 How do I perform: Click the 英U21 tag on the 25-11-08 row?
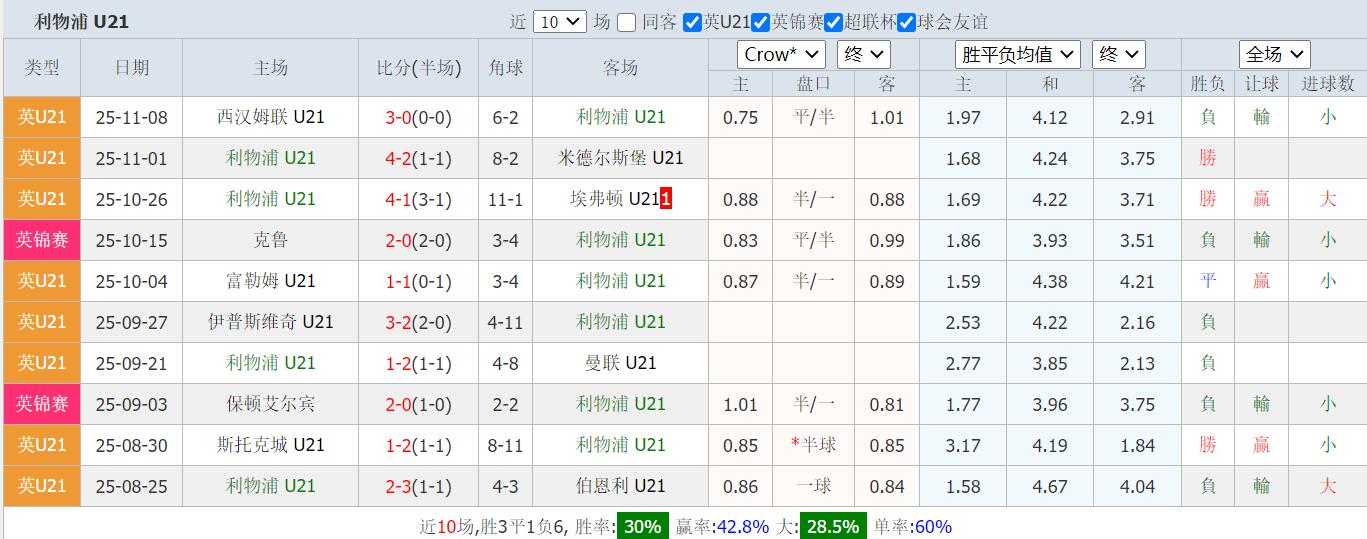42,117
